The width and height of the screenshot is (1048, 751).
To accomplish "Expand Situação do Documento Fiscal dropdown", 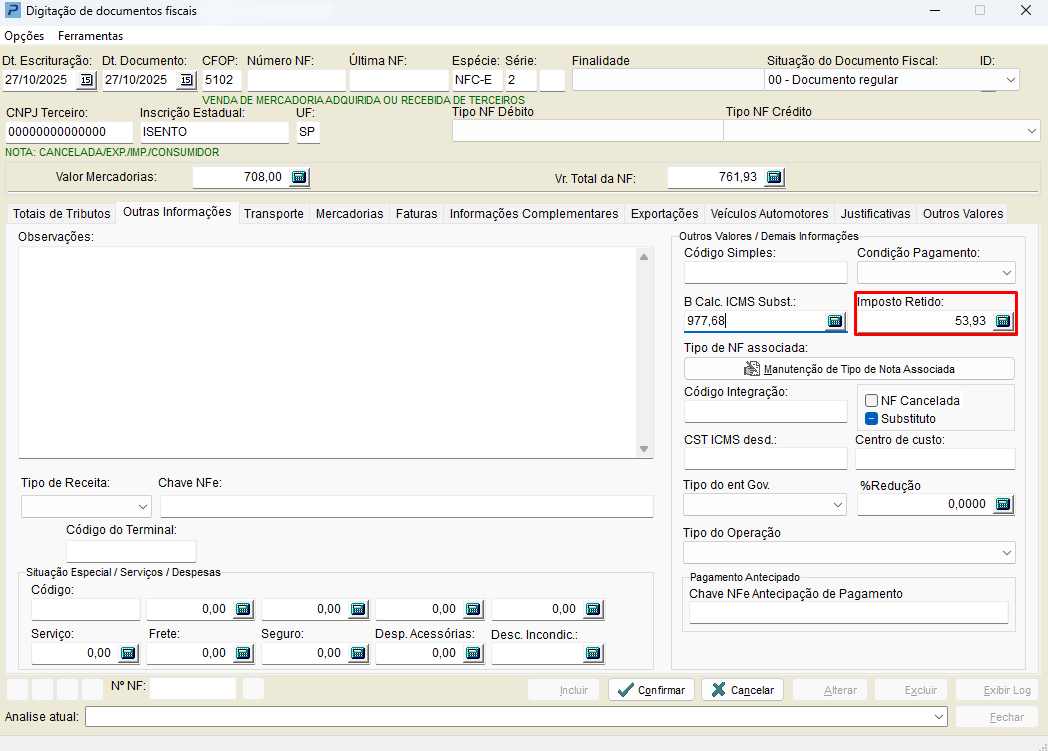I will pyautogui.click(x=1009, y=80).
